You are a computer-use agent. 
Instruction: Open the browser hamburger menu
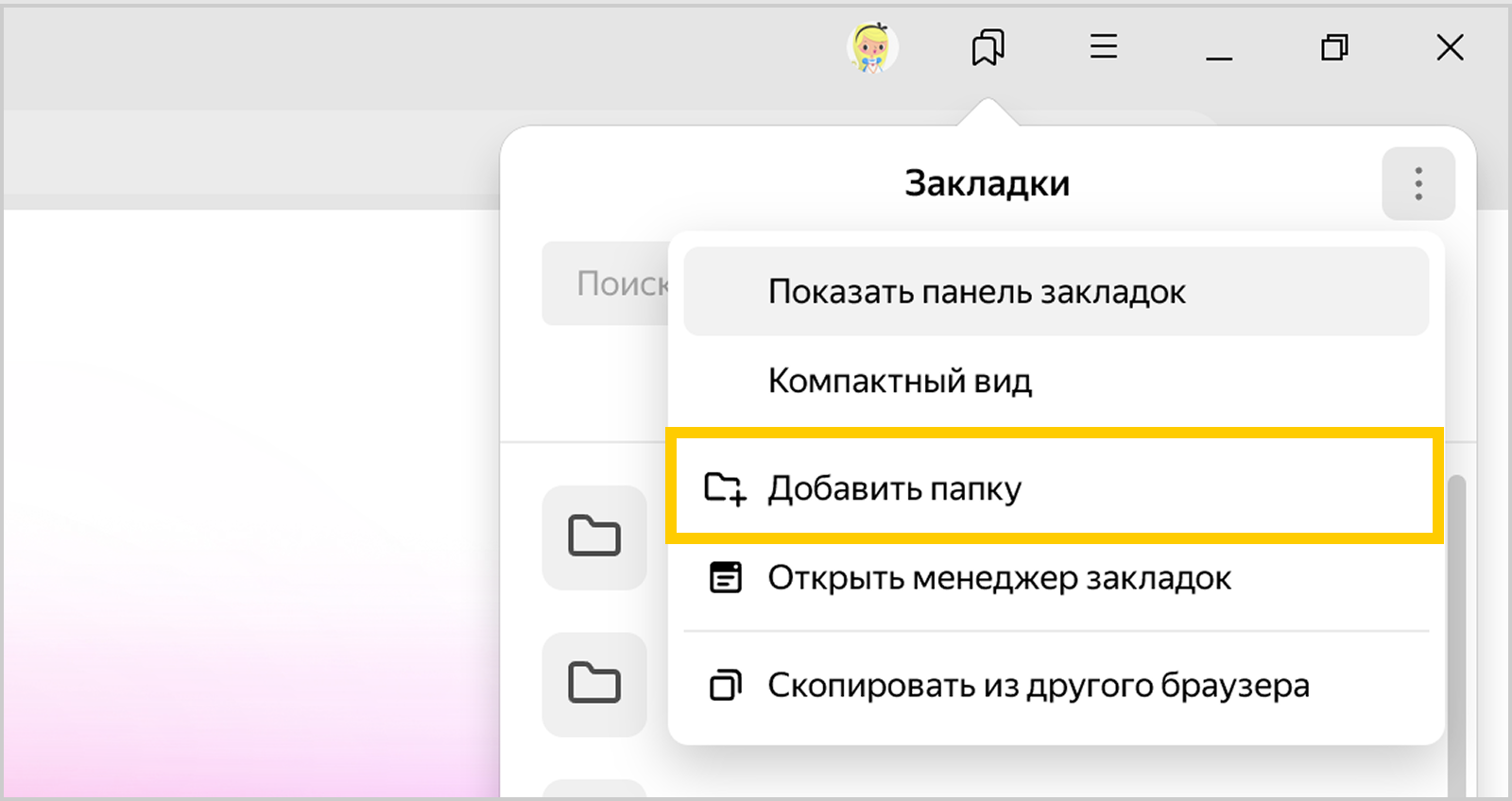pos(1103,47)
